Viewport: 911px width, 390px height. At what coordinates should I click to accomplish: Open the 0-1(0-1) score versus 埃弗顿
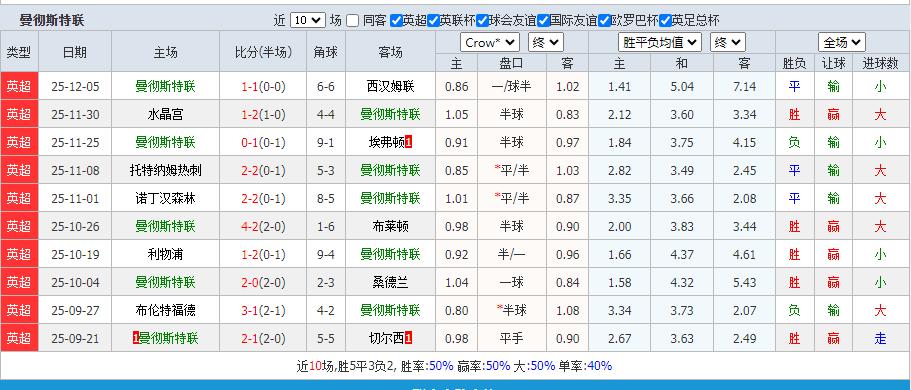tap(263, 142)
